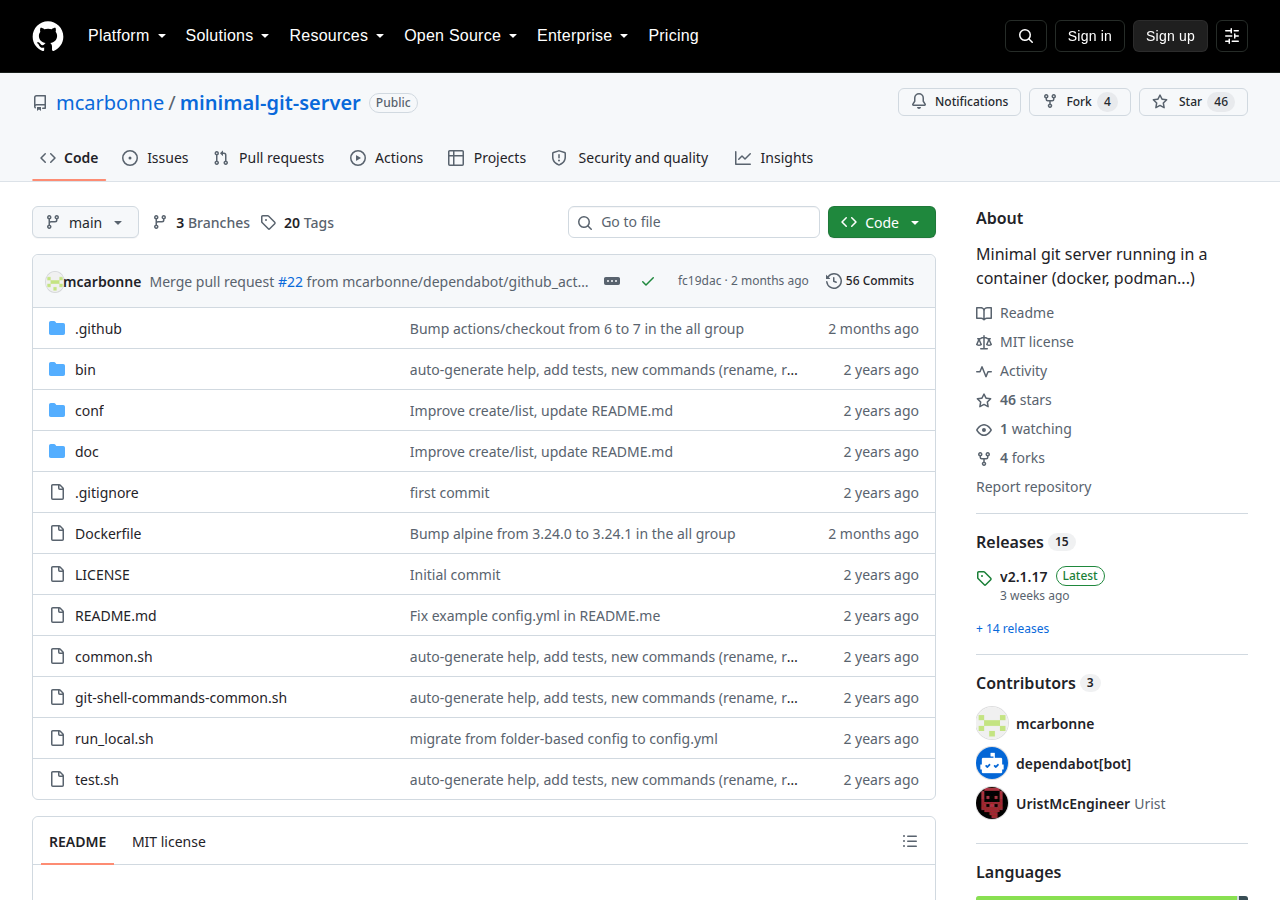Open the Dockerfile file

pos(108,534)
